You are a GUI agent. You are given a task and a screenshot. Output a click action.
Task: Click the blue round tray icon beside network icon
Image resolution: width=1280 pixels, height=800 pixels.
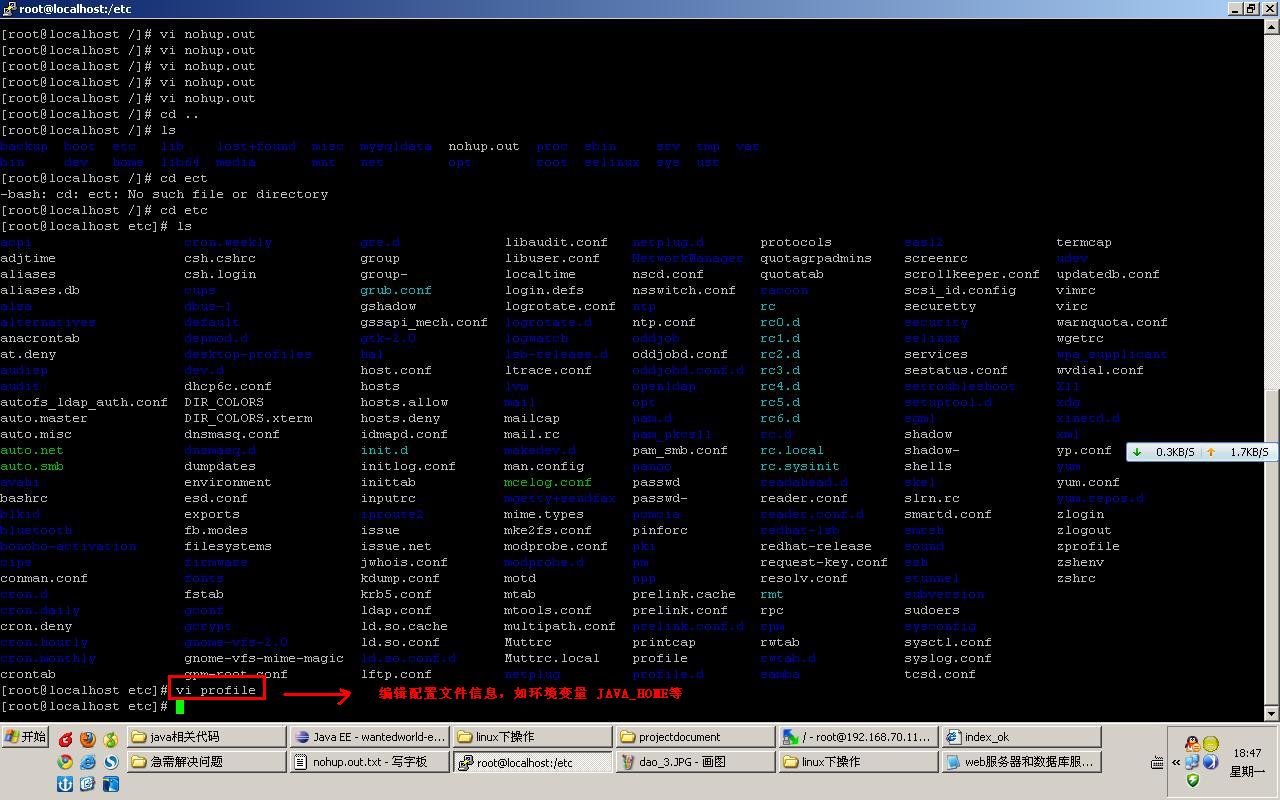[1210, 762]
